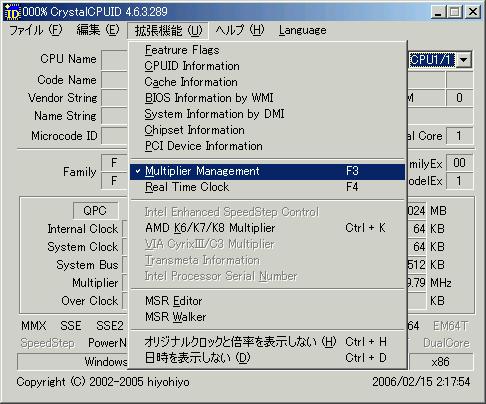Screen dimensions: 486x404
Task: Click the EM64T feature label
Action: tap(451, 326)
